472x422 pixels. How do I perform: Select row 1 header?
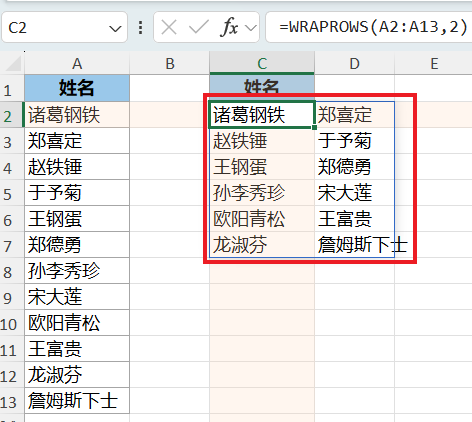pos(12,88)
